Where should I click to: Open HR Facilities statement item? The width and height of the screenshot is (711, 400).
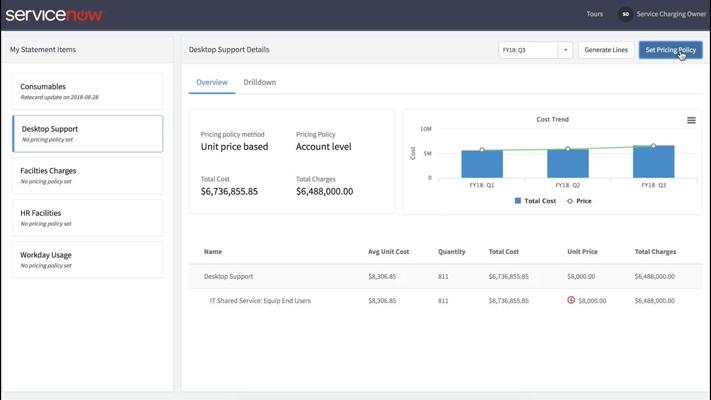[87, 217]
